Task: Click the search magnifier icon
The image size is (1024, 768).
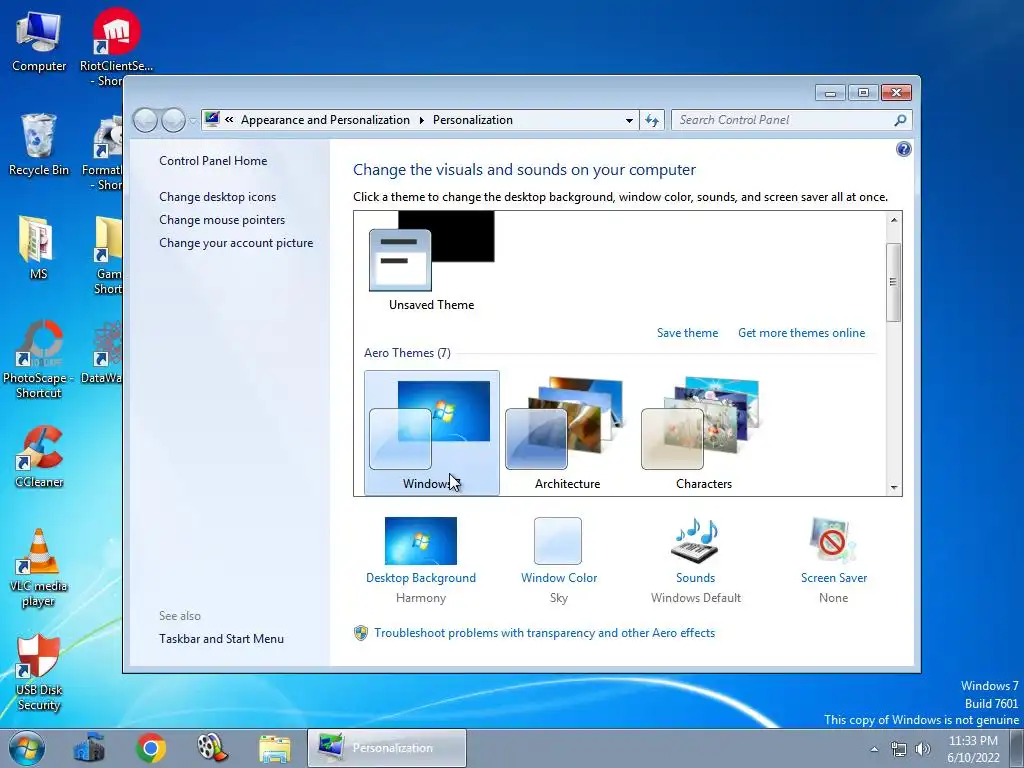Action: coord(900,120)
